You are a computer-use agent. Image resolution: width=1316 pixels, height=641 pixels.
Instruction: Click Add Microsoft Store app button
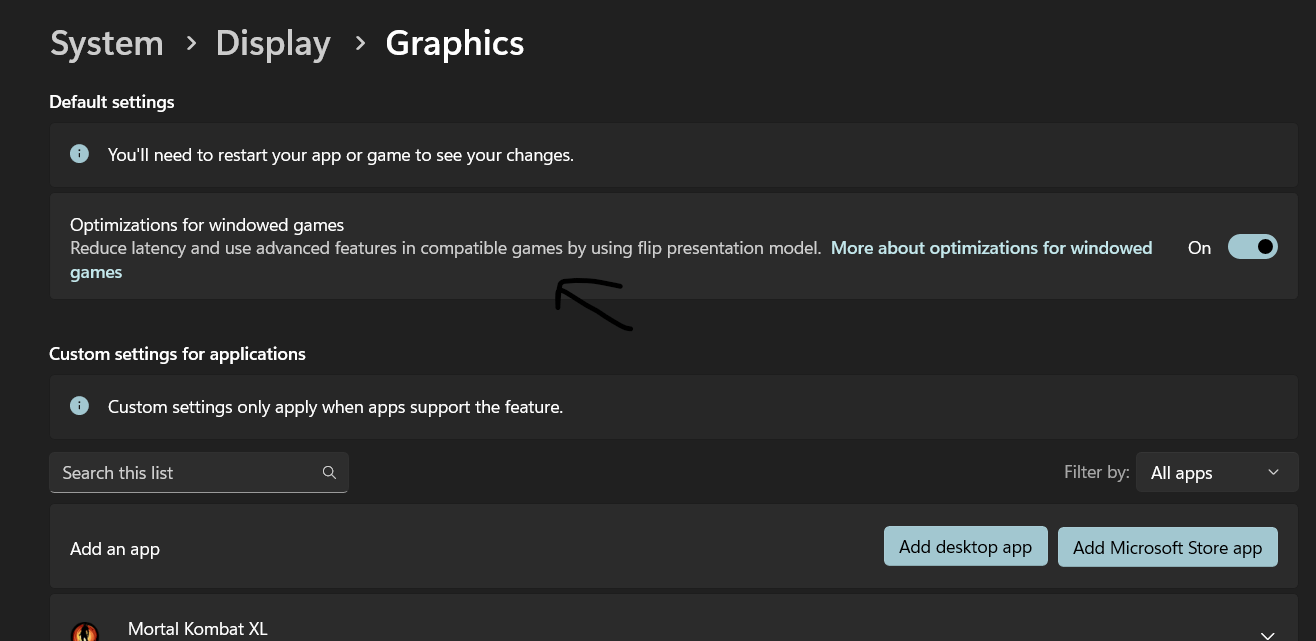1168,547
